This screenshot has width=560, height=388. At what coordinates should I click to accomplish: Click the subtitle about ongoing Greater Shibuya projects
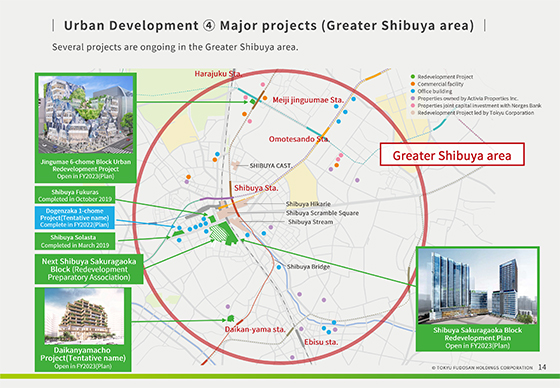(x=175, y=47)
